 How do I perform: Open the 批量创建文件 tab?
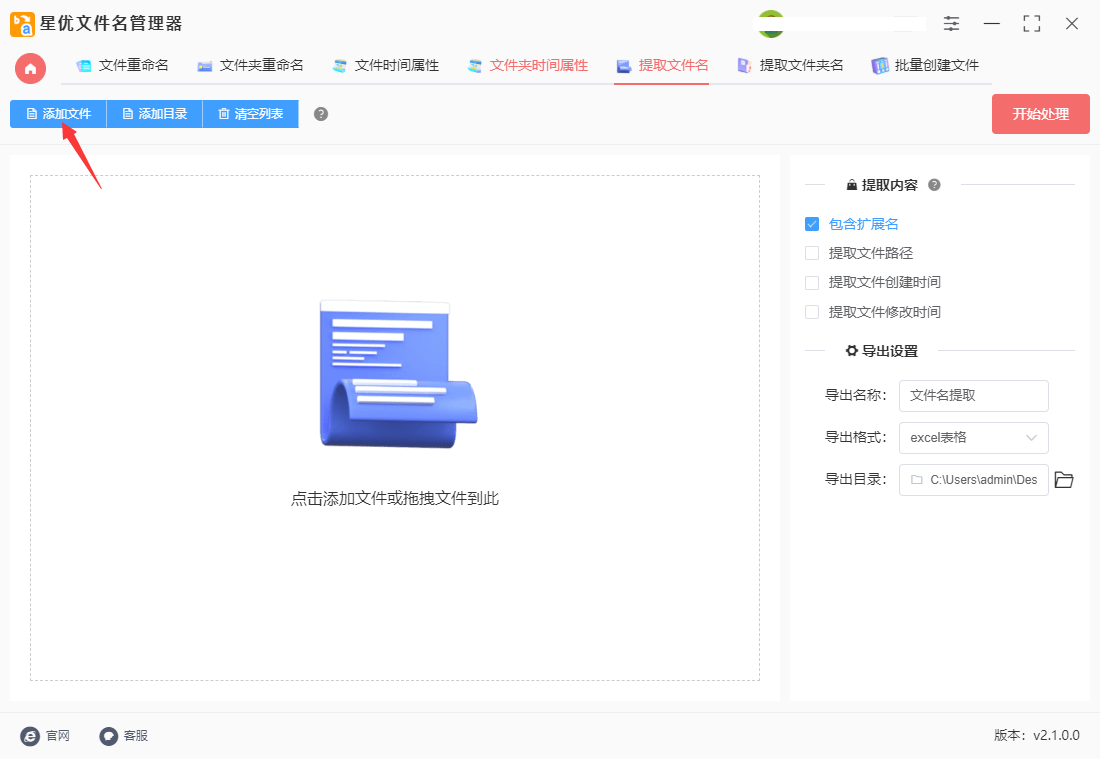click(925, 66)
